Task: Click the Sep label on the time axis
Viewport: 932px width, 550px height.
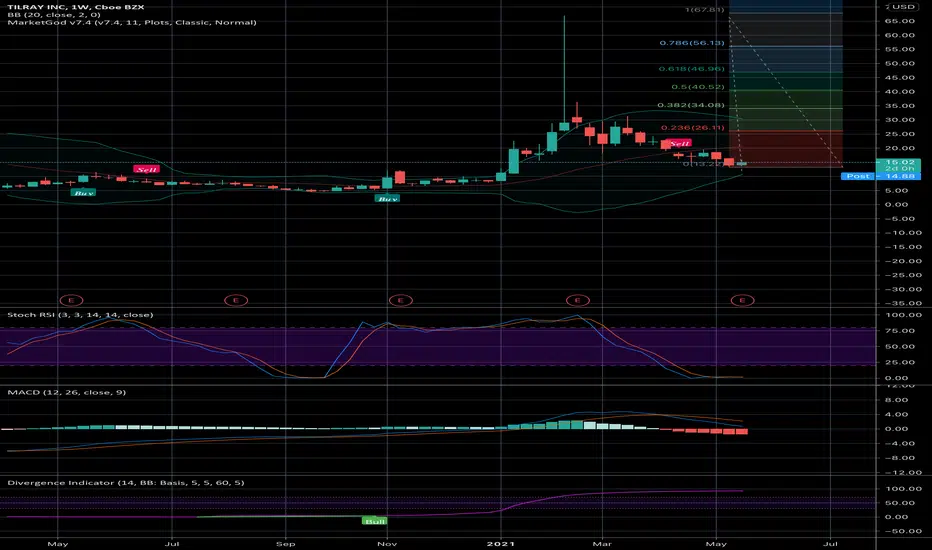Action: point(286,543)
